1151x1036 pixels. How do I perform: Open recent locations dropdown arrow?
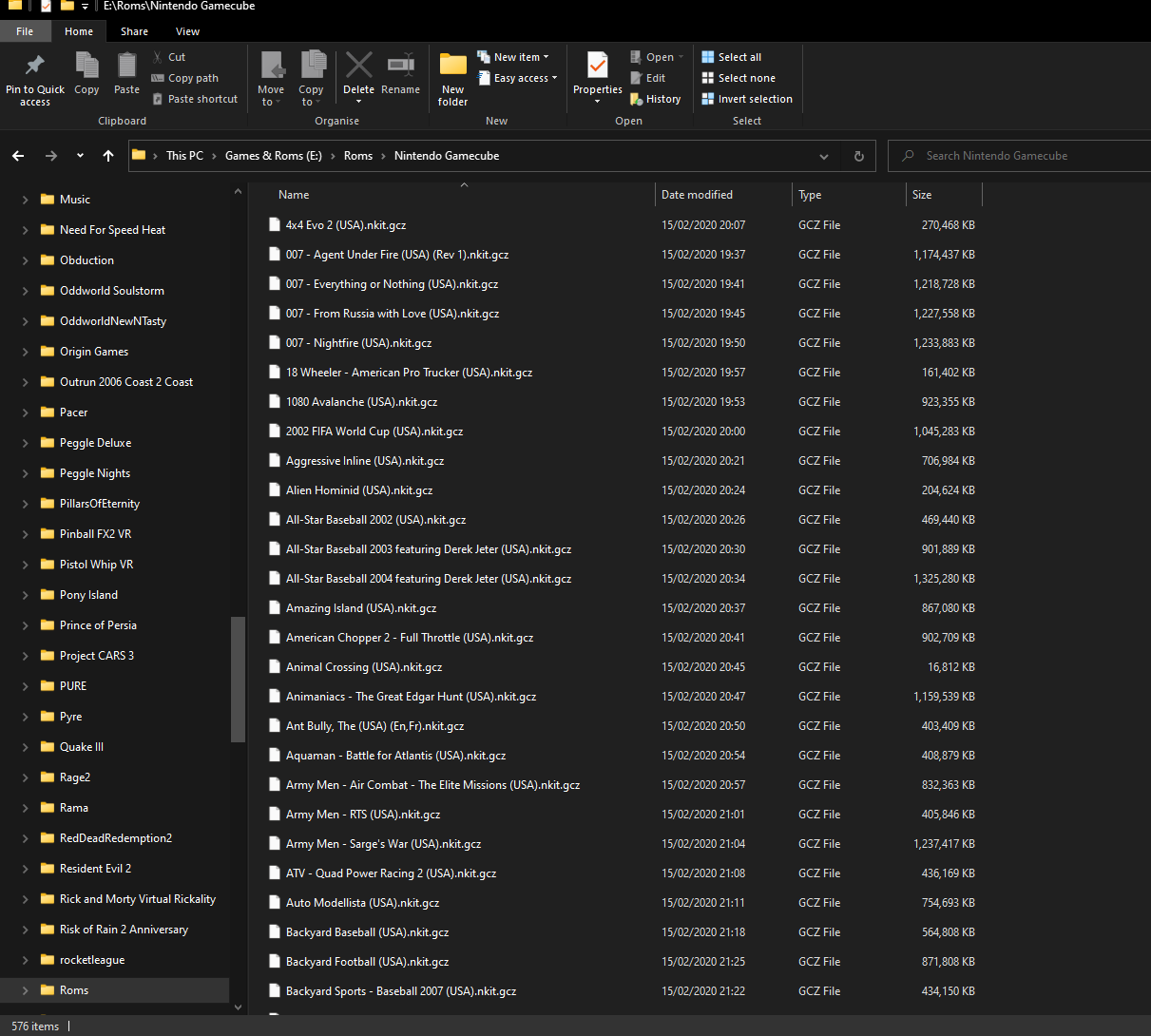pos(80,156)
